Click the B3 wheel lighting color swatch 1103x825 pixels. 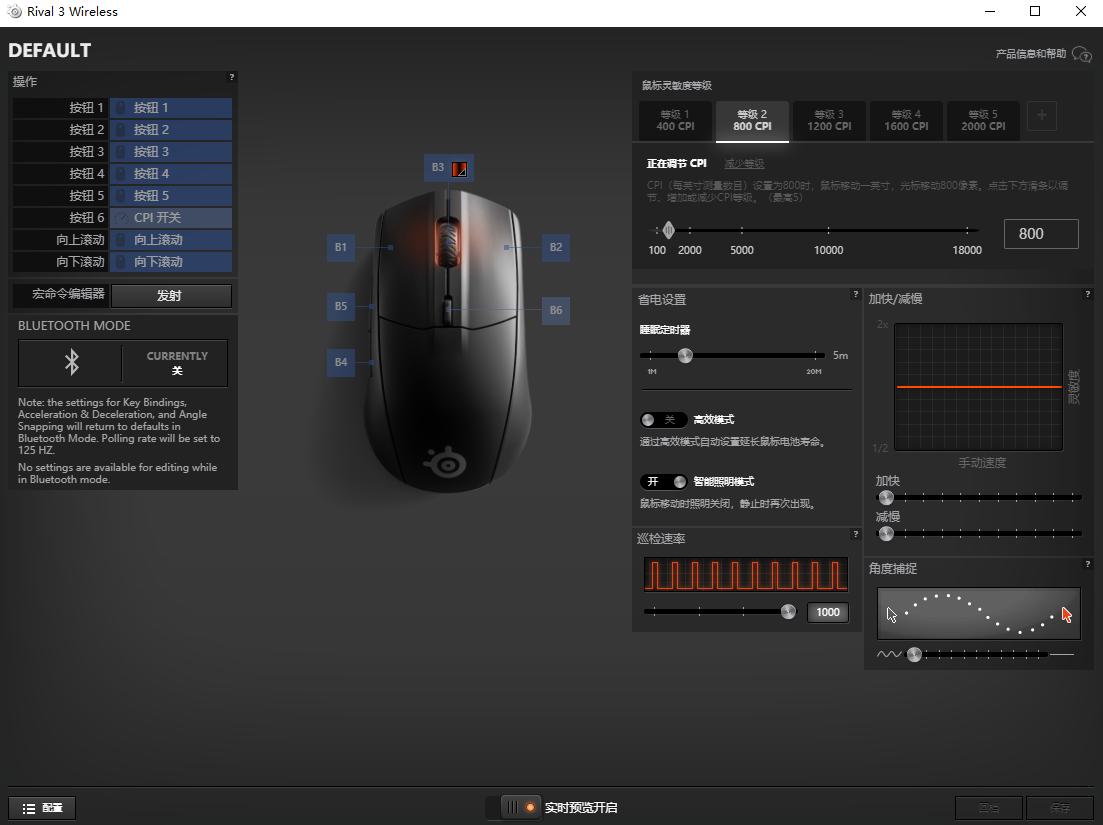[458, 167]
